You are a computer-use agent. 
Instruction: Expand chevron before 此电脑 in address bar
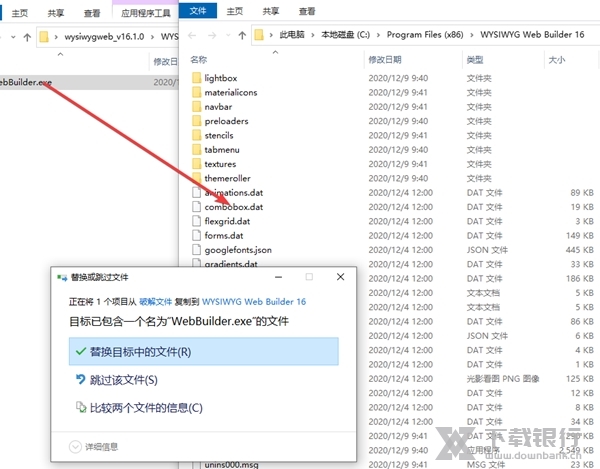coord(271,35)
